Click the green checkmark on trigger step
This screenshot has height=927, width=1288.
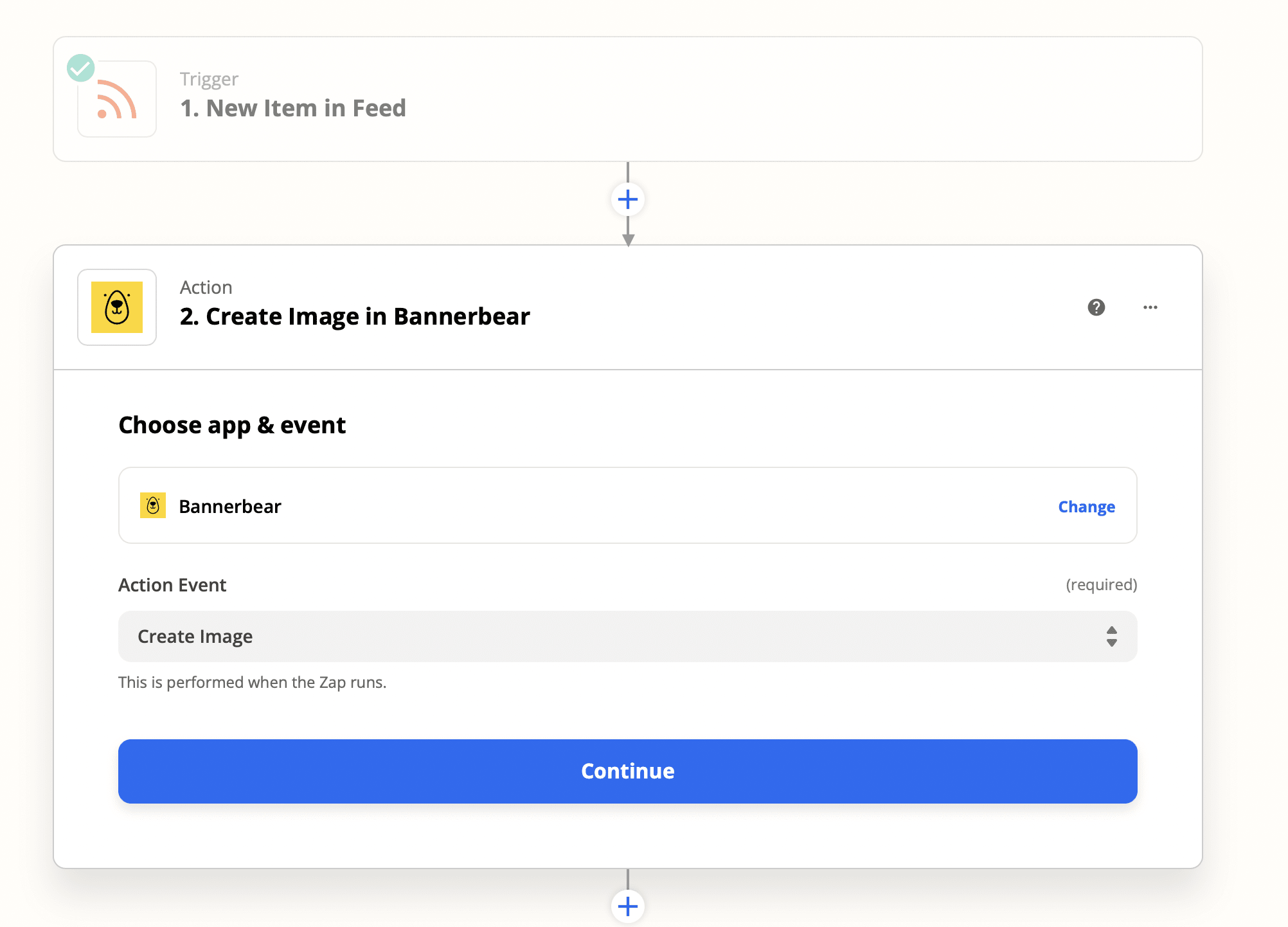[81, 67]
